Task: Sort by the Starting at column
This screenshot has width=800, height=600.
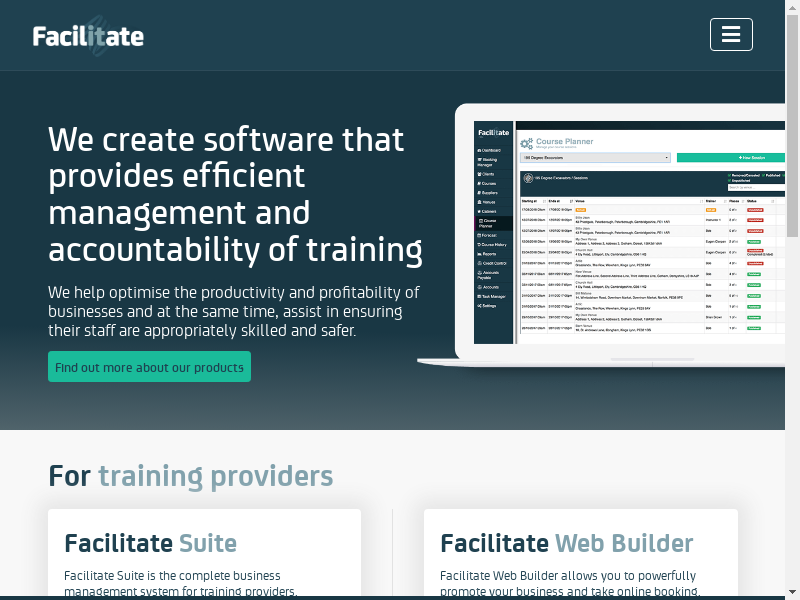Action: [x=530, y=200]
